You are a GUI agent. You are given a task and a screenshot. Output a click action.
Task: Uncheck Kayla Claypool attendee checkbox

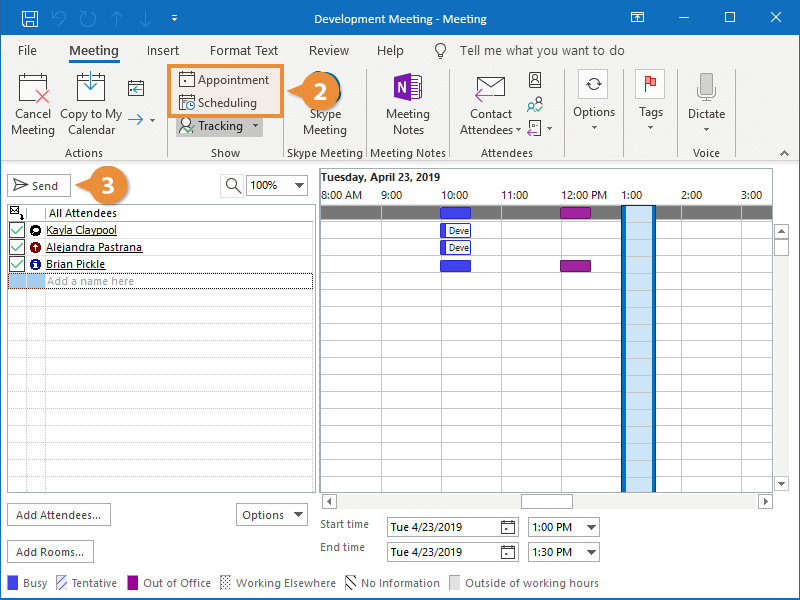coord(17,231)
